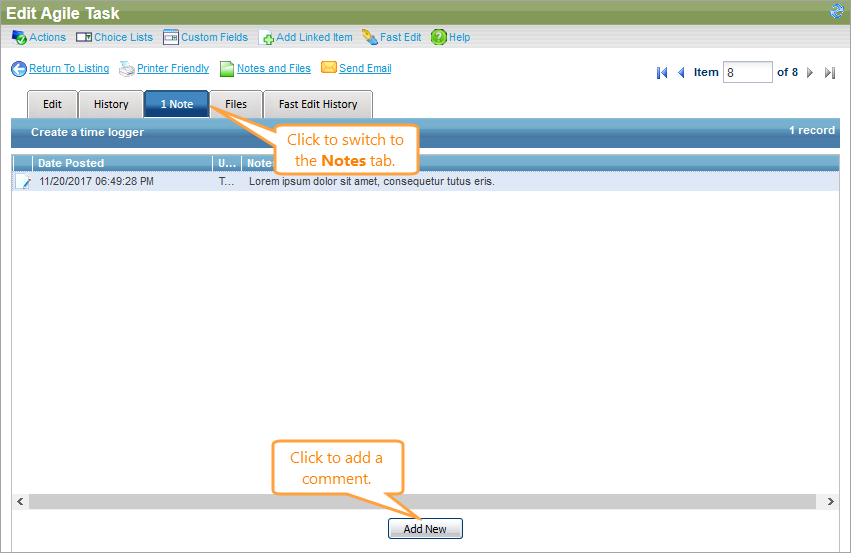Click the U... column header
Viewport: 851px width, 553px height.
[x=227, y=163]
